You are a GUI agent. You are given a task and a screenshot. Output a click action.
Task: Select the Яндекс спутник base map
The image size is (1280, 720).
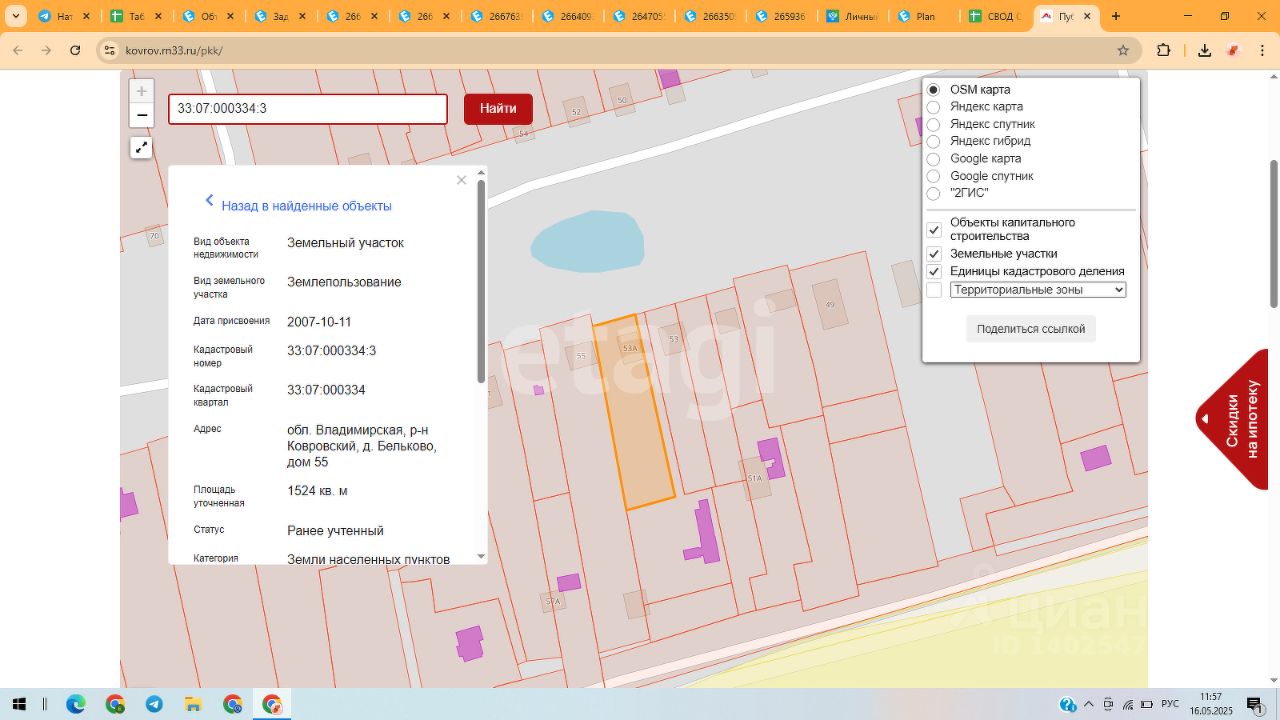pos(933,124)
